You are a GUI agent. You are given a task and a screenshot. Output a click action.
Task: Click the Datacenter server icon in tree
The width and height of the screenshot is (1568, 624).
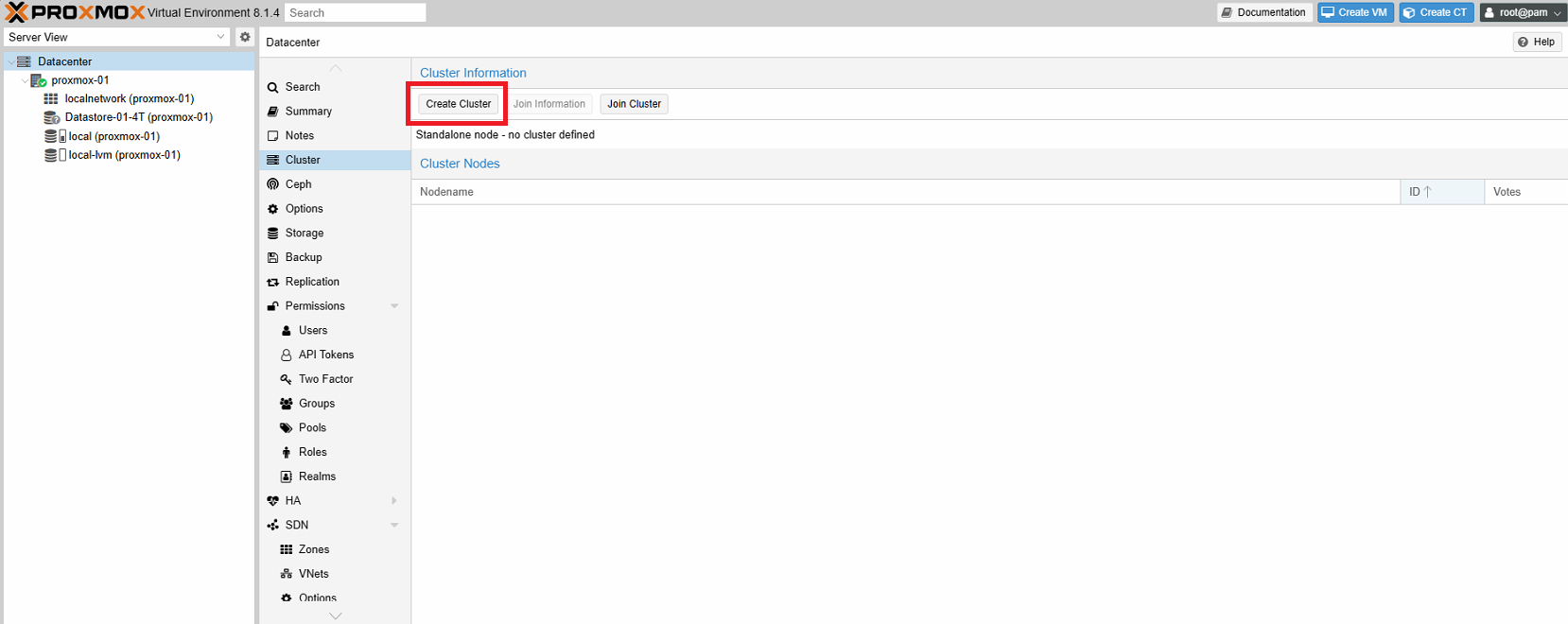click(x=25, y=61)
